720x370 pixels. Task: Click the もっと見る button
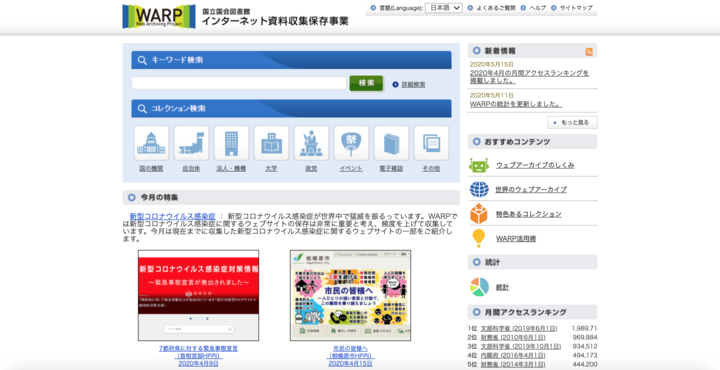572,123
